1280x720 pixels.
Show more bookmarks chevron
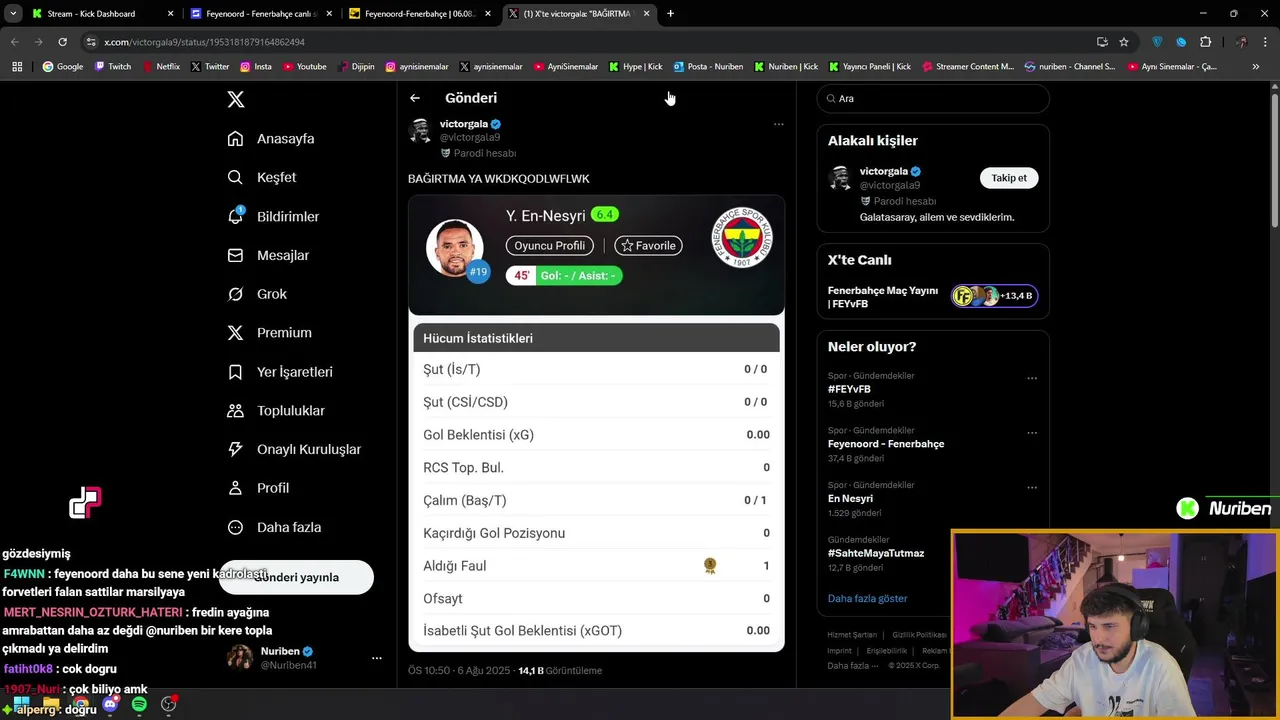(1255, 67)
